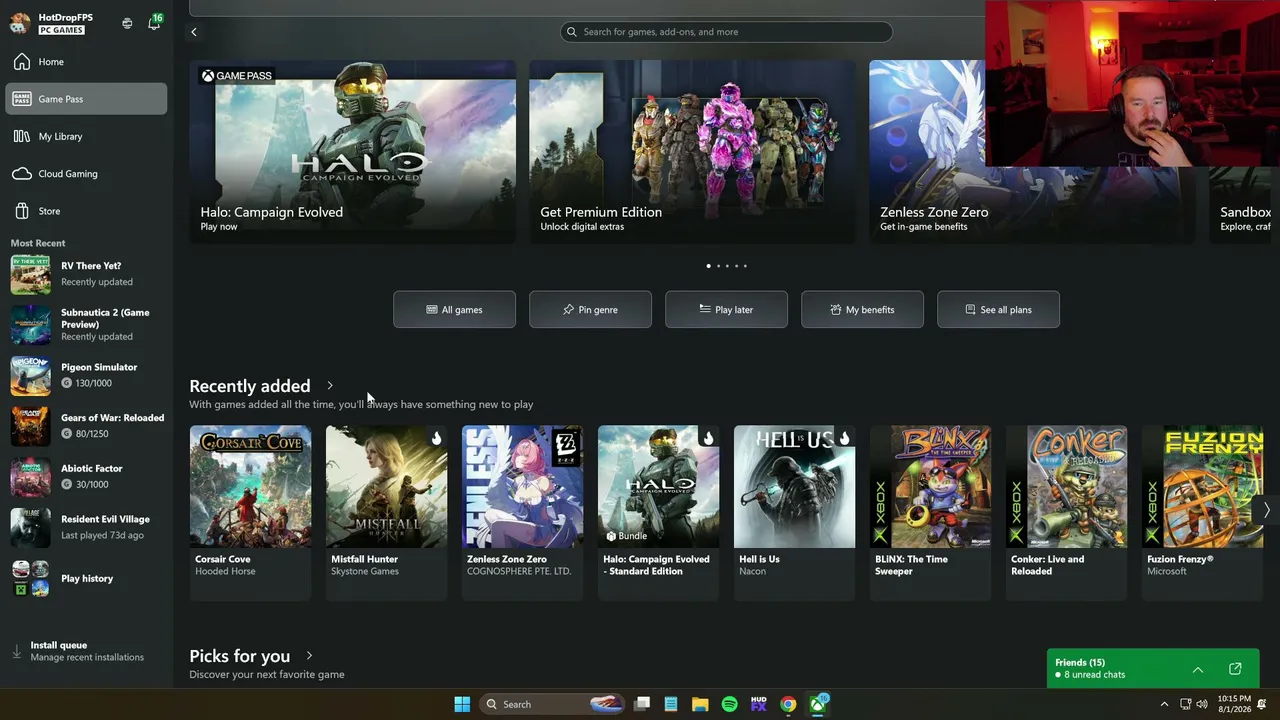Viewport: 1280px width, 720px height.
Task: Select the first carousel page dot
Action: [709, 266]
